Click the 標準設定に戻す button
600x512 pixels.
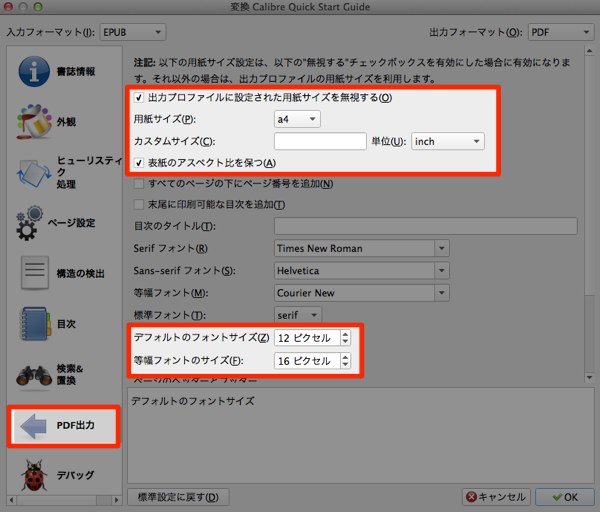178,497
